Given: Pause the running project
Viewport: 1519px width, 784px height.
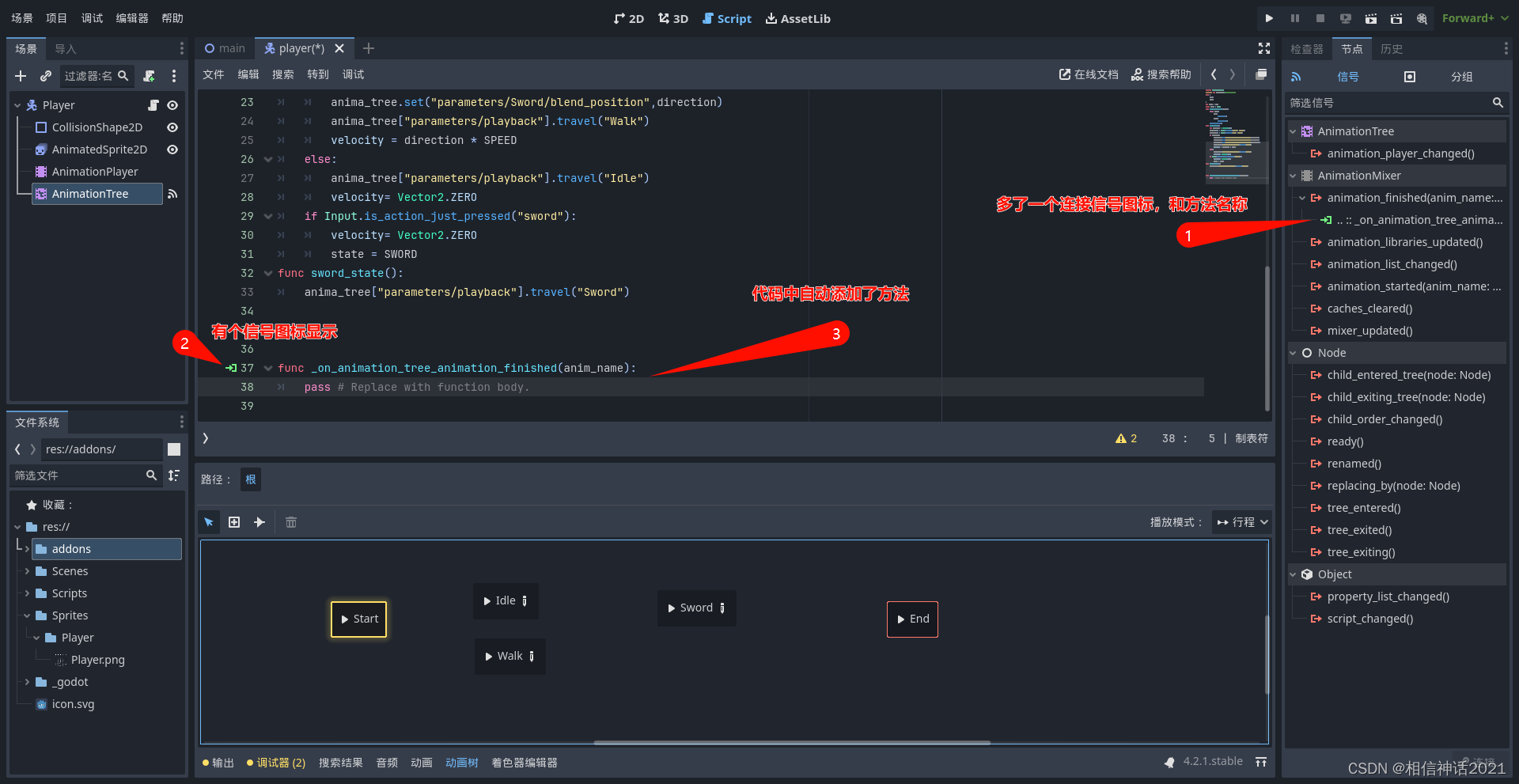Looking at the screenshot, I should (x=1294, y=18).
